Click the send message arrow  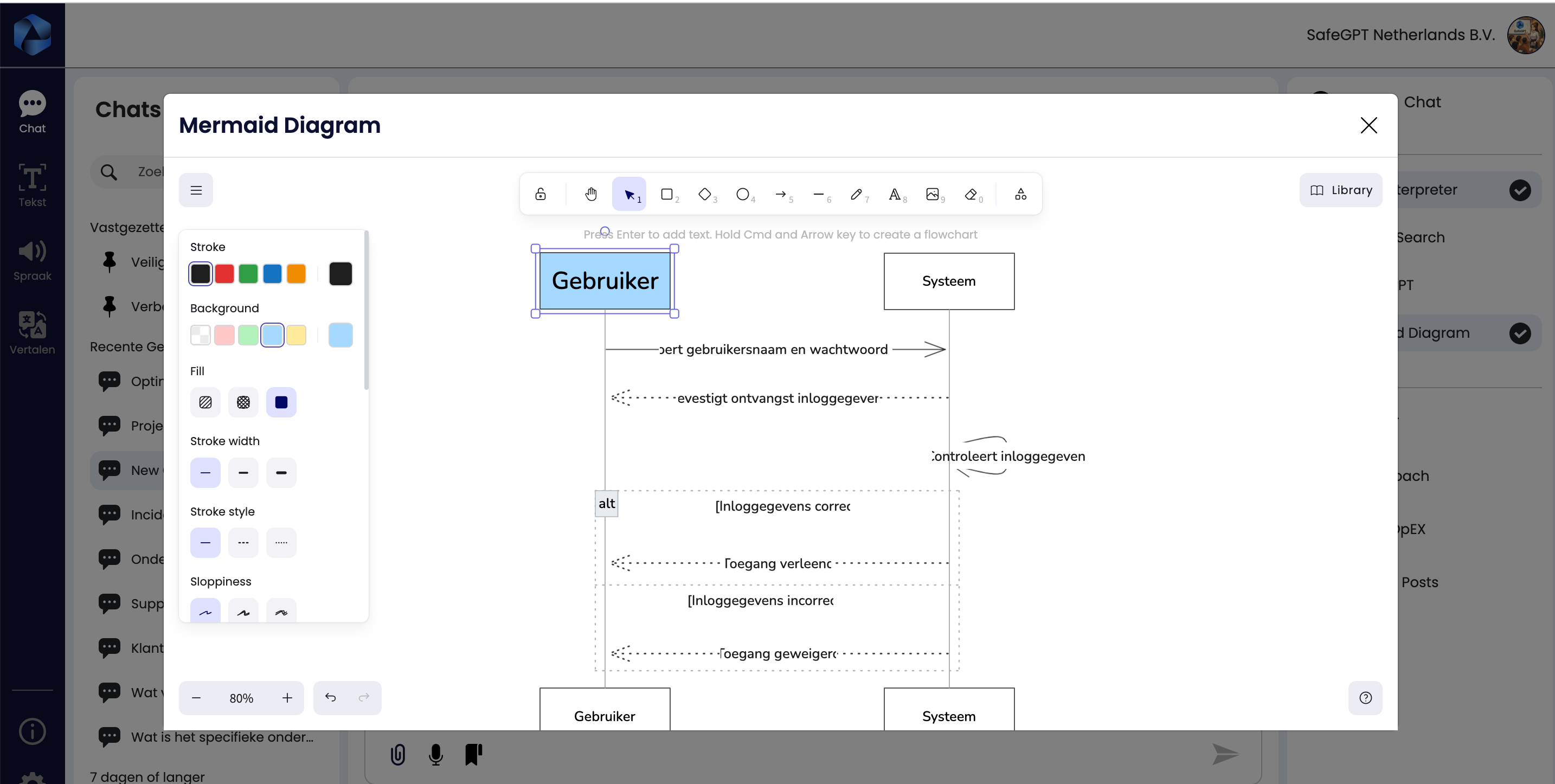1225,754
